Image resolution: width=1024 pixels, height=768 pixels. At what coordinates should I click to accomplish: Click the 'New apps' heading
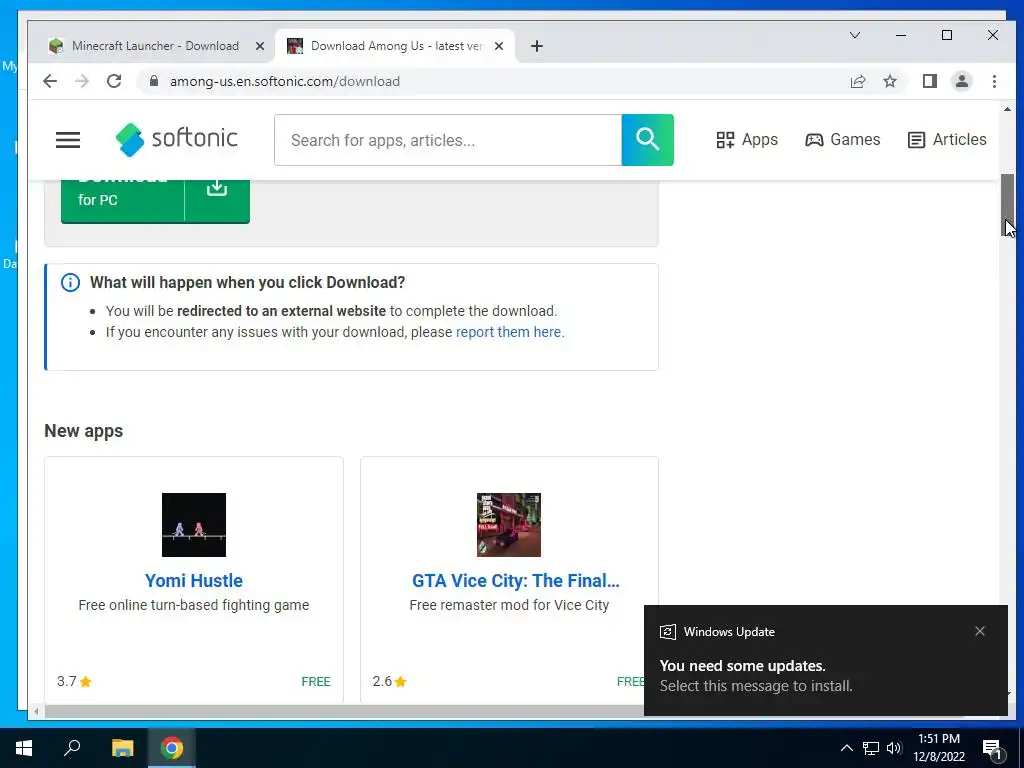(x=84, y=431)
